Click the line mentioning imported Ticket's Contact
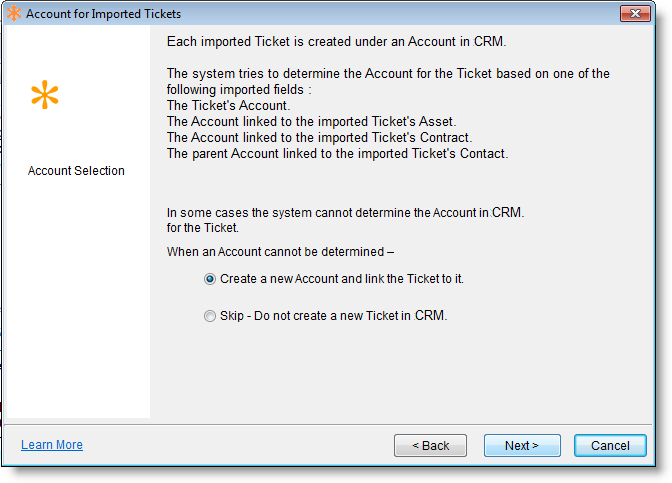672x483 pixels. pos(337,153)
